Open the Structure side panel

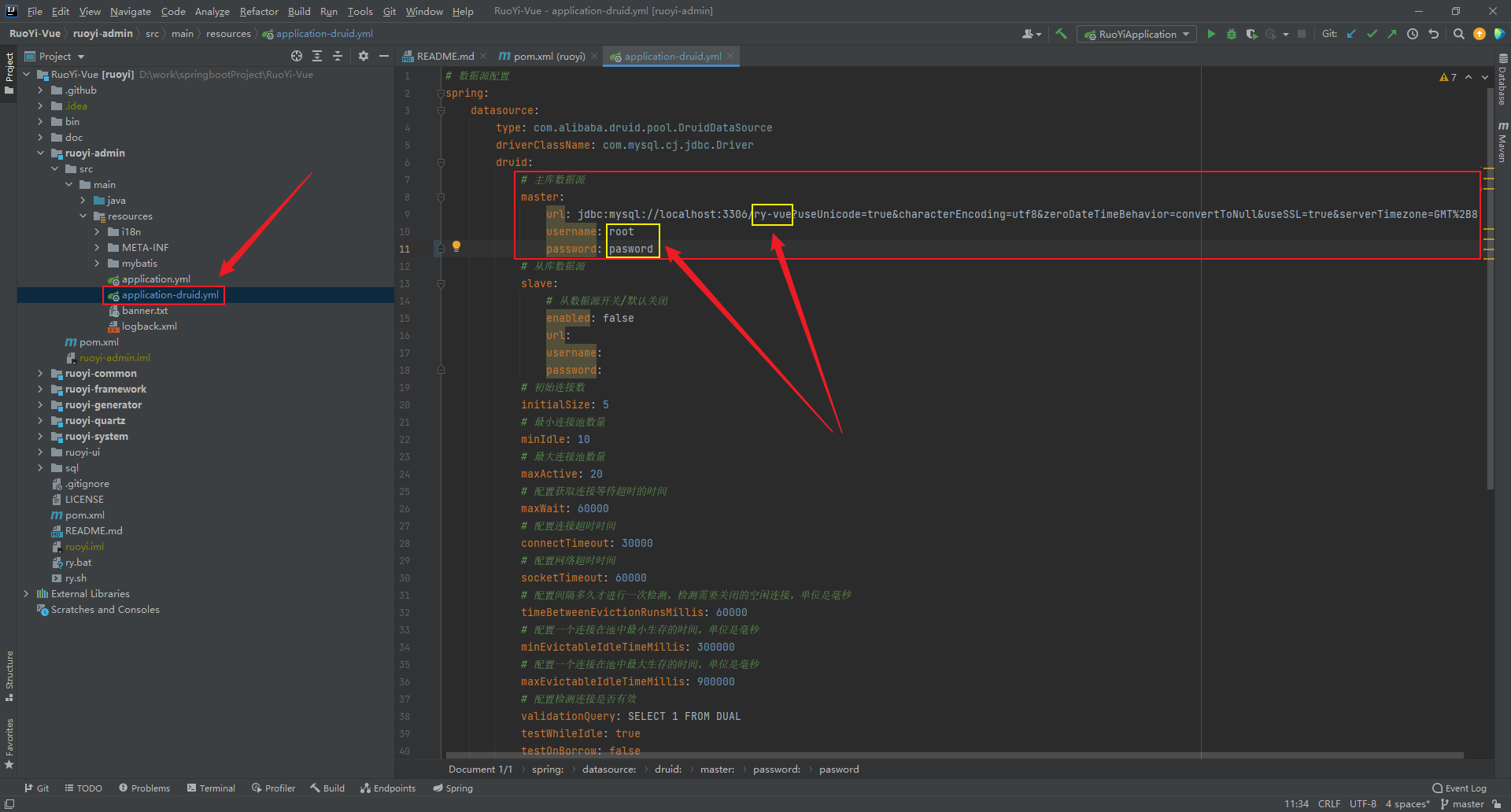point(9,676)
